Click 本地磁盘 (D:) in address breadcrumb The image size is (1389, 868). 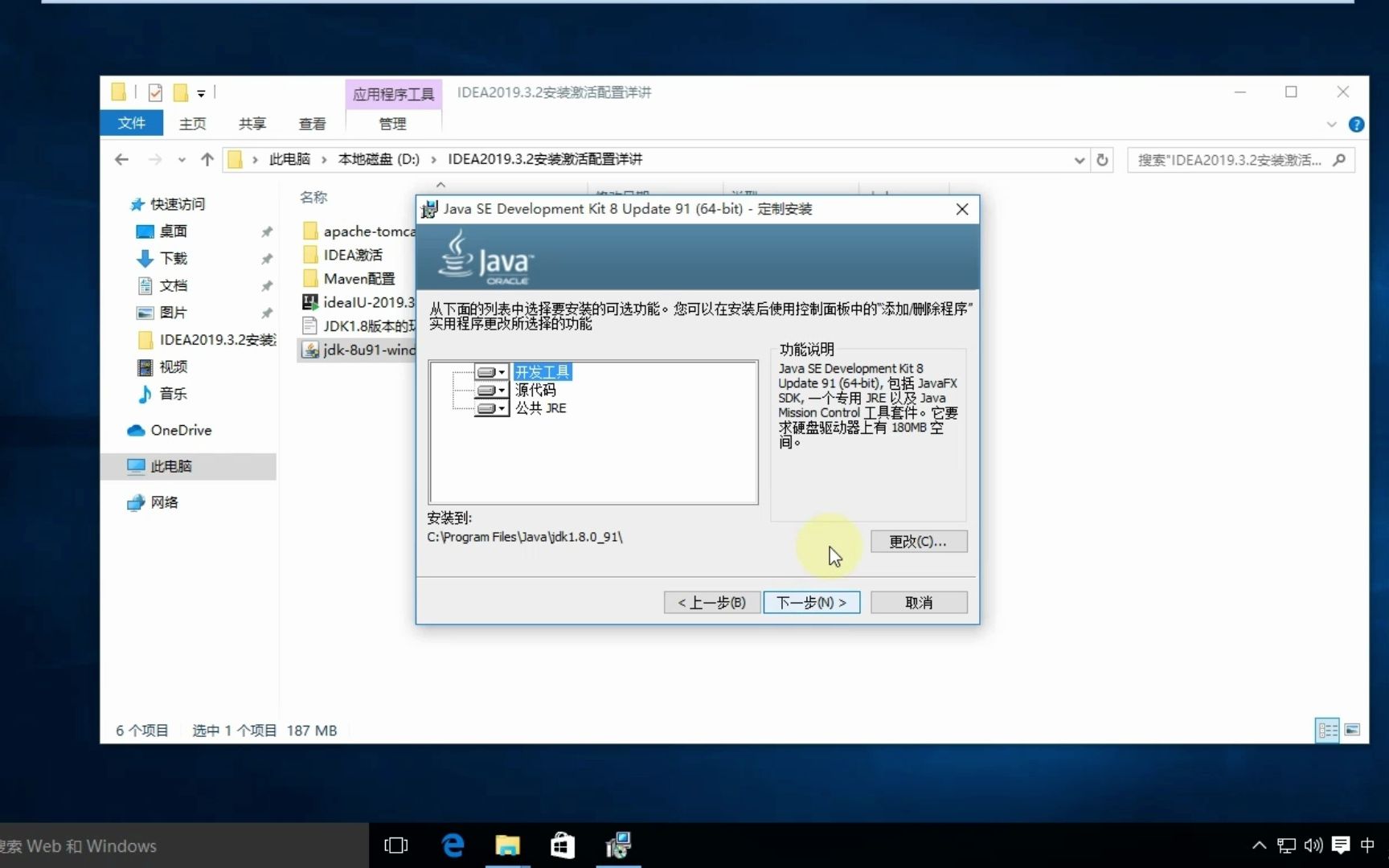coord(379,159)
